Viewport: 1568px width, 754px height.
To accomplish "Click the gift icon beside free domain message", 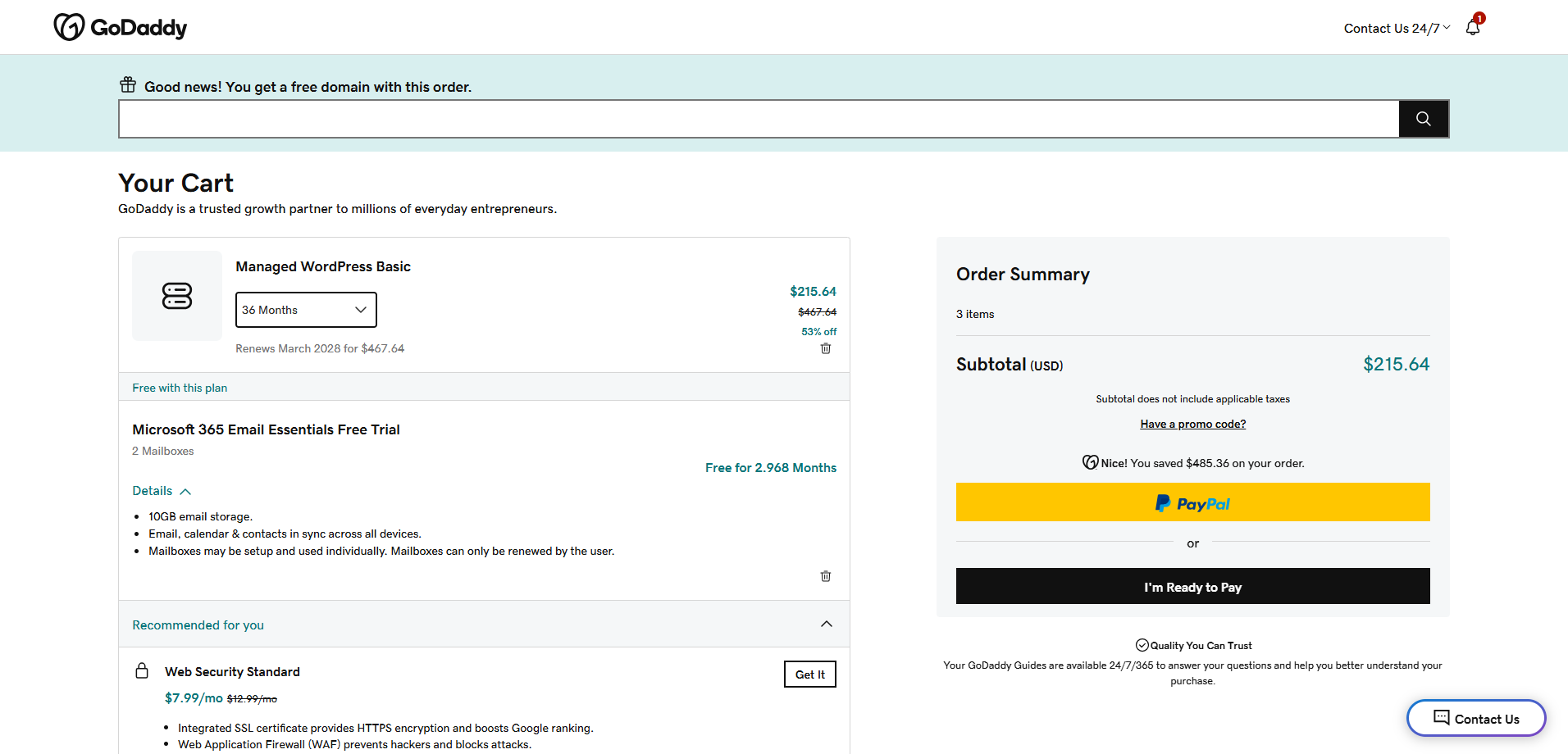I will pos(128,84).
